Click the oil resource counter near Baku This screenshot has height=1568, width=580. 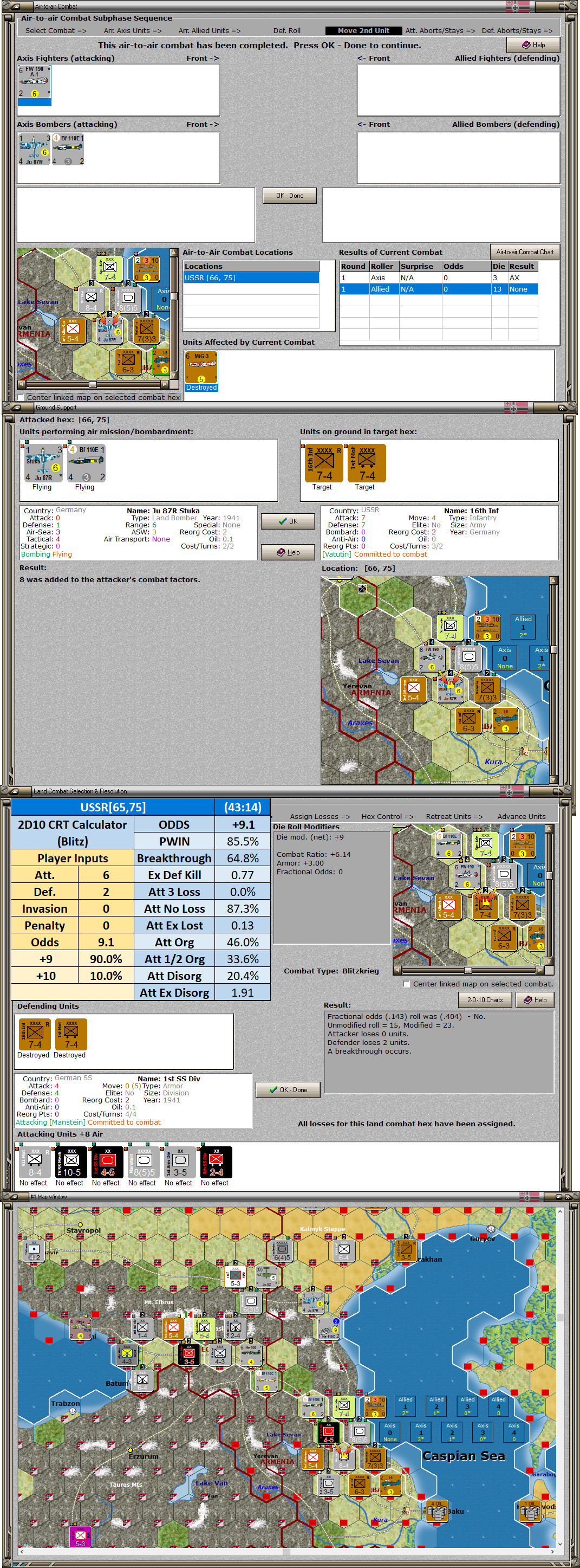(436, 1512)
